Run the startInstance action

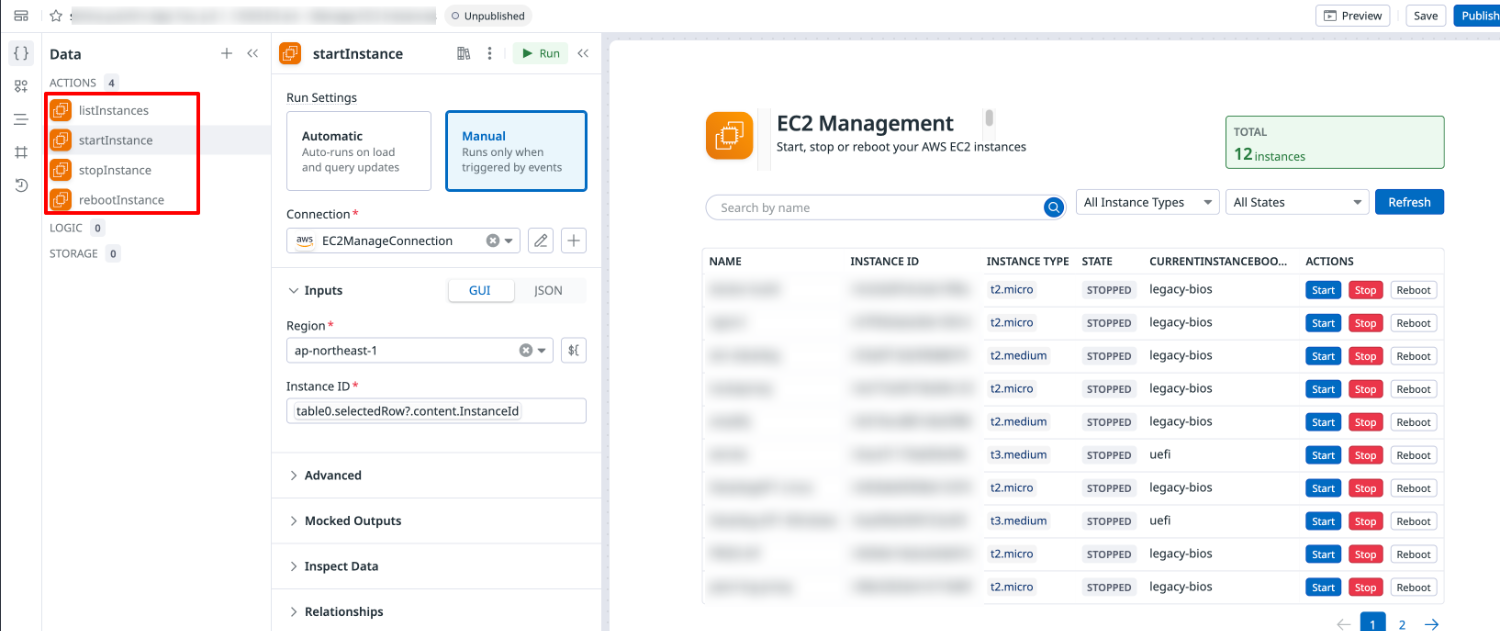click(540, 54)
